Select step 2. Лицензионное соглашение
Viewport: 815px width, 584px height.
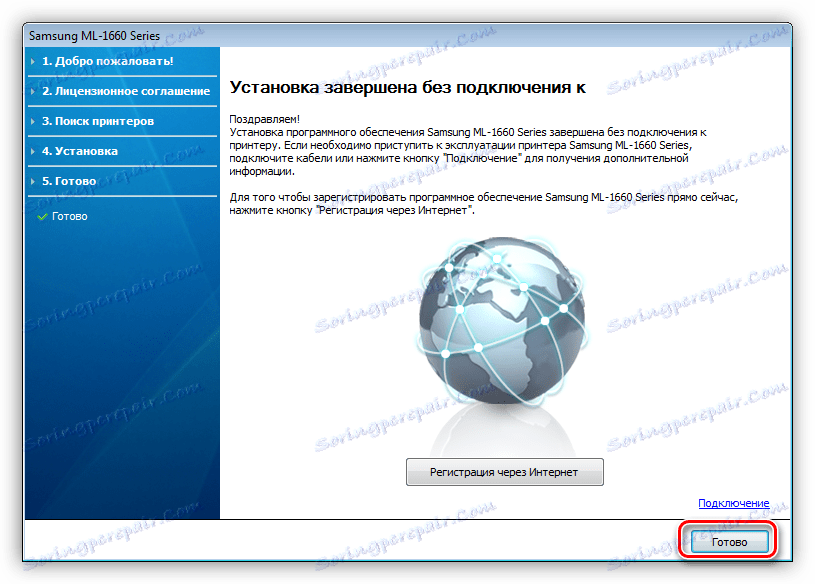(x=126, y=91)
